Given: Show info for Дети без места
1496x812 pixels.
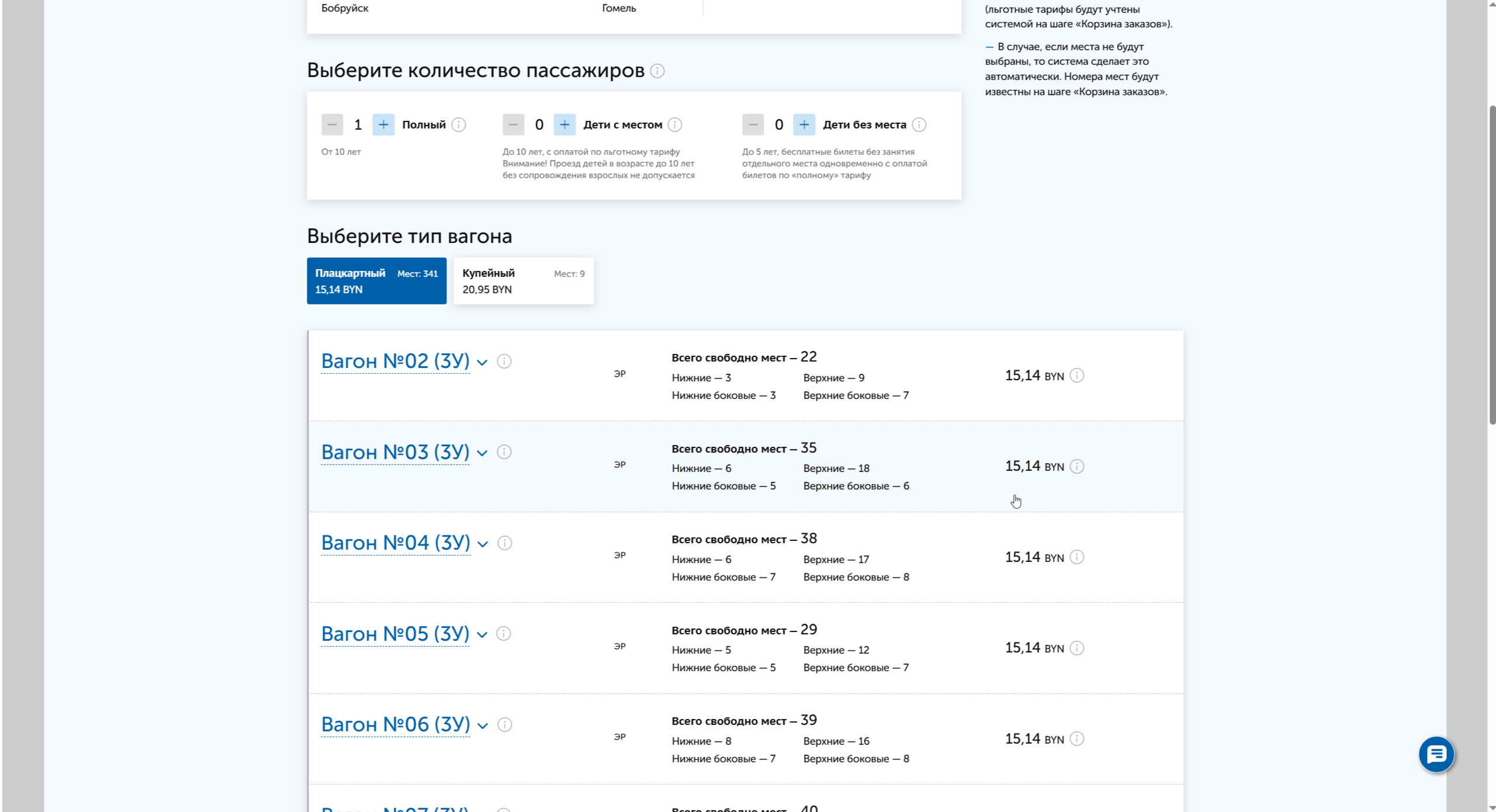Looking at the screenshot, I should 919,124.
